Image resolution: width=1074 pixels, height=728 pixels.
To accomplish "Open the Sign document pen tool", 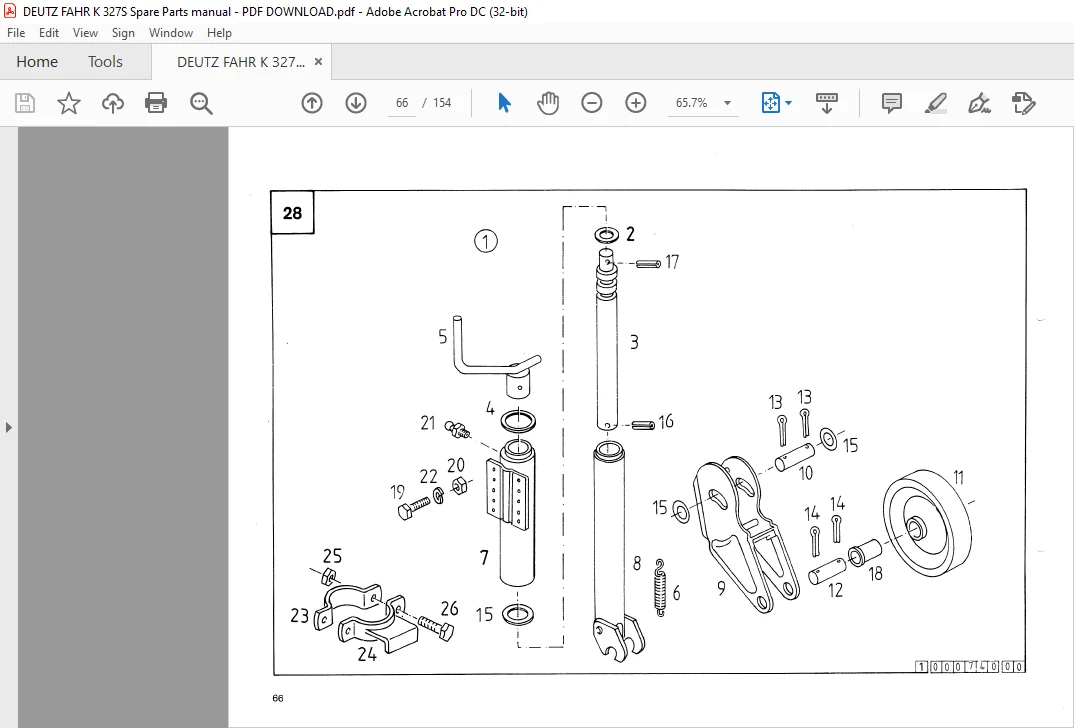I will click(x=979, y=103).
